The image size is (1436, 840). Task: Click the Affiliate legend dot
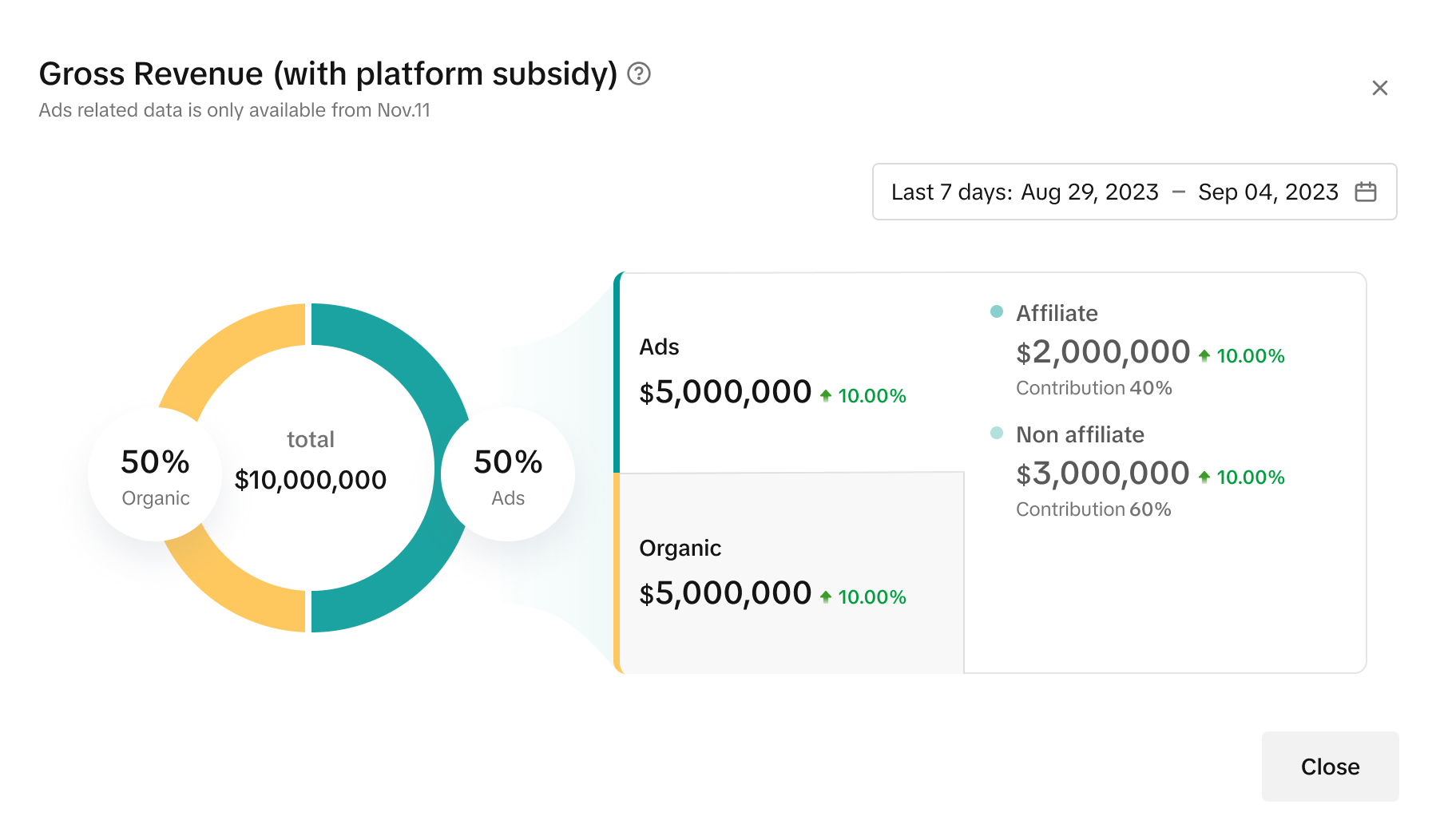click(996, 311)
